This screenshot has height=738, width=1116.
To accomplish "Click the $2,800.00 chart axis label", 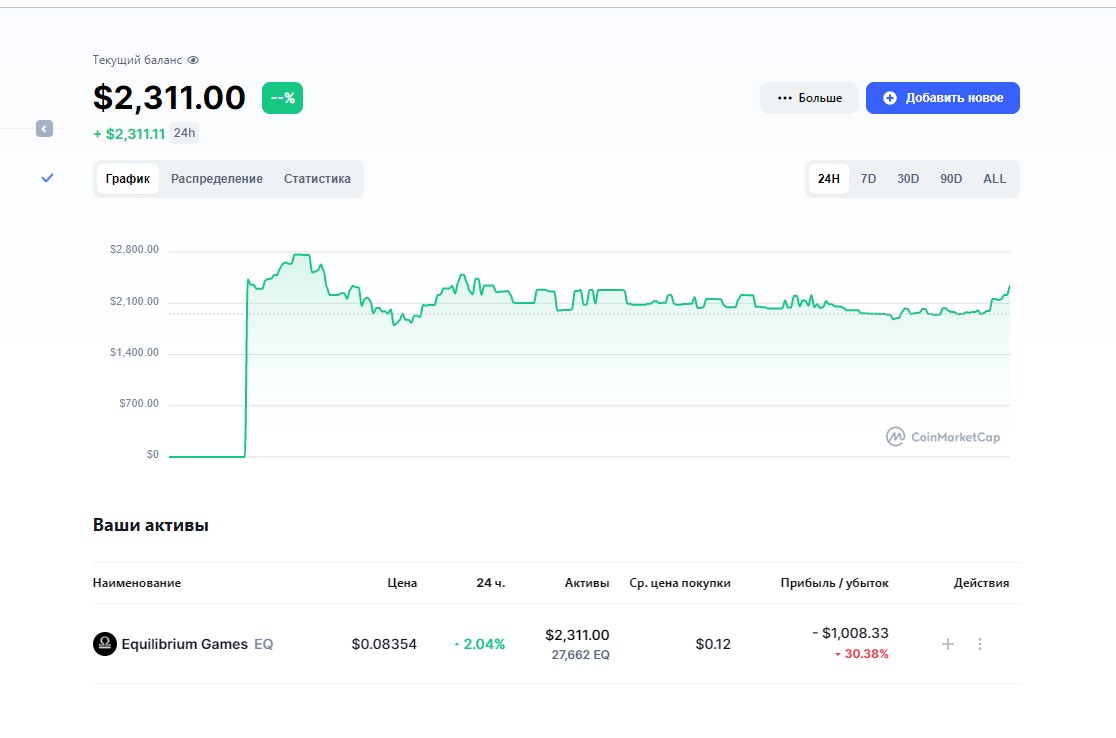I will pos(135,250).
